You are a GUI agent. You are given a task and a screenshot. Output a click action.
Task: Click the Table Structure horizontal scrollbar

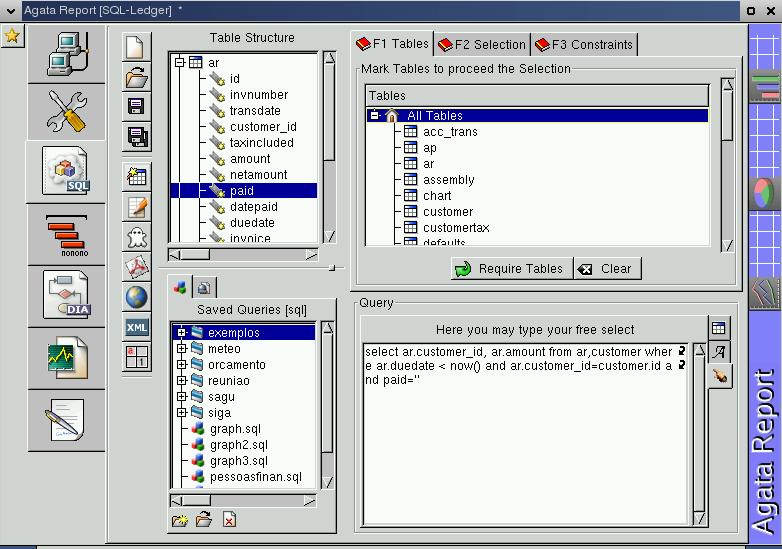(x=245, y=254)
